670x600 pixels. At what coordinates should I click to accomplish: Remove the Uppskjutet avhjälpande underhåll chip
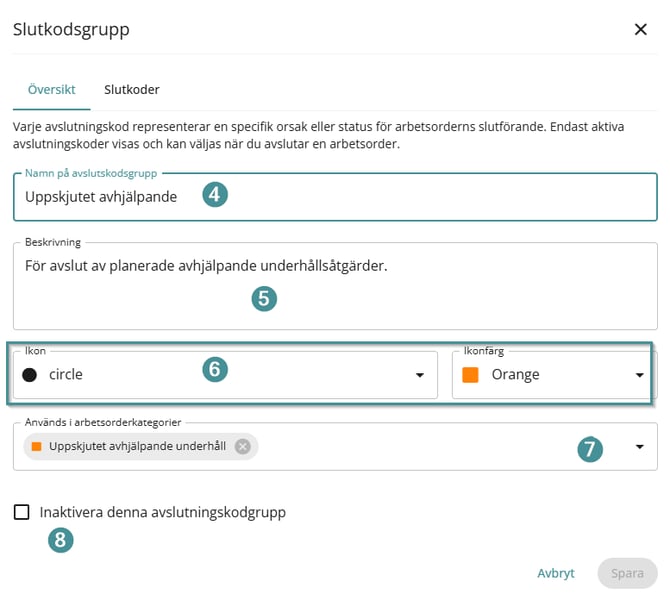243,447
